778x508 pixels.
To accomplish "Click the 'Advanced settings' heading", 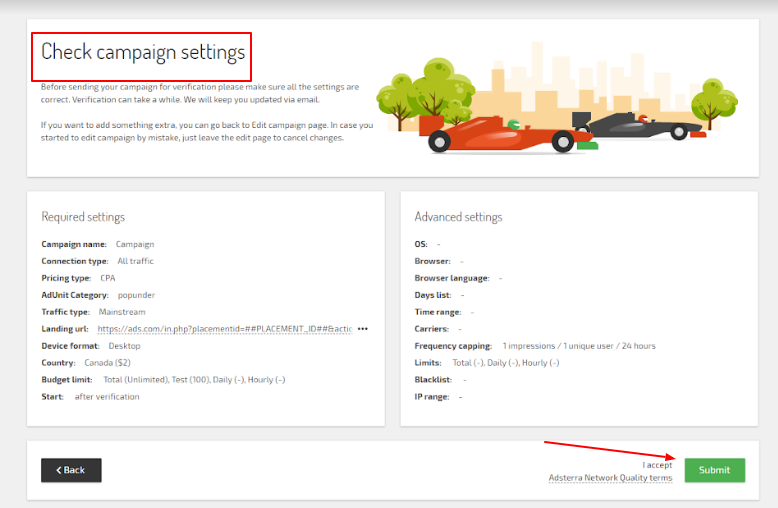I will (x=458, y=217).
